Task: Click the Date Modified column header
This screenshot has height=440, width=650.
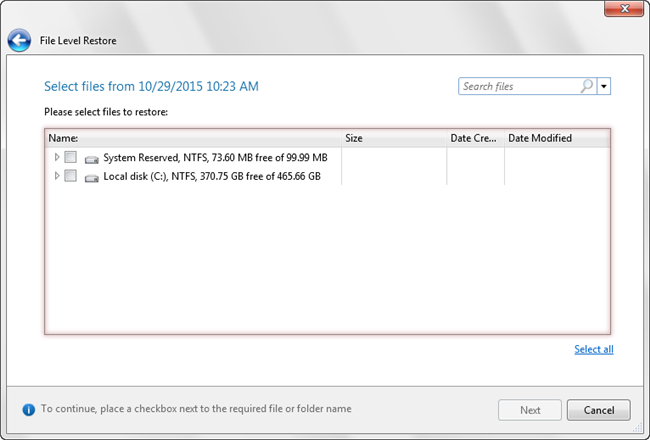Action: tap(555, 138)
